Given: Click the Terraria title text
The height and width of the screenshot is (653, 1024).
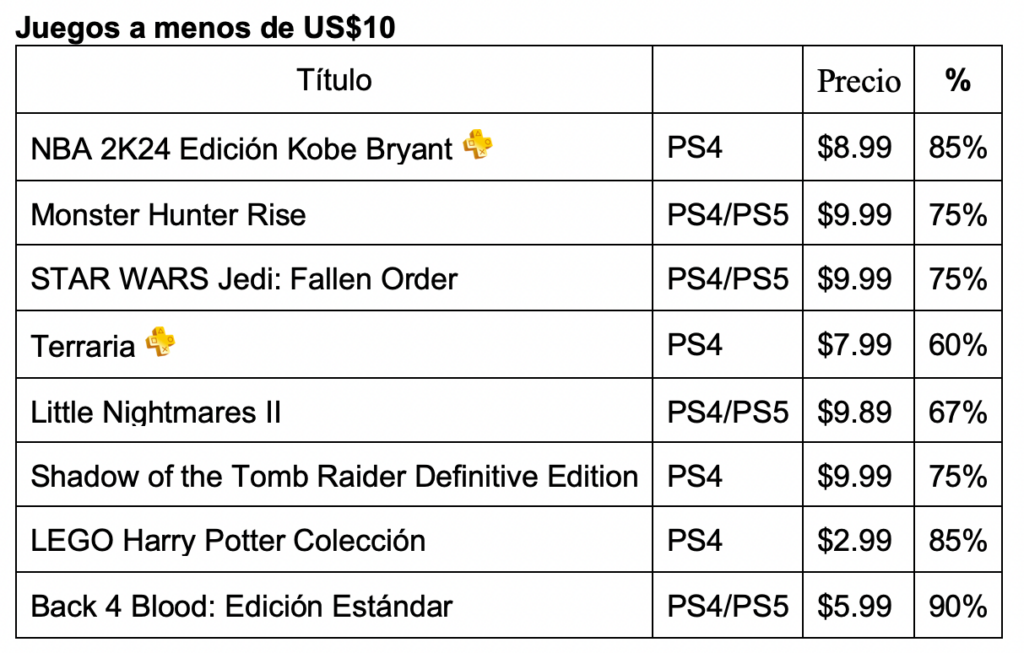Looking at the screenshot, I should (83, 346).
